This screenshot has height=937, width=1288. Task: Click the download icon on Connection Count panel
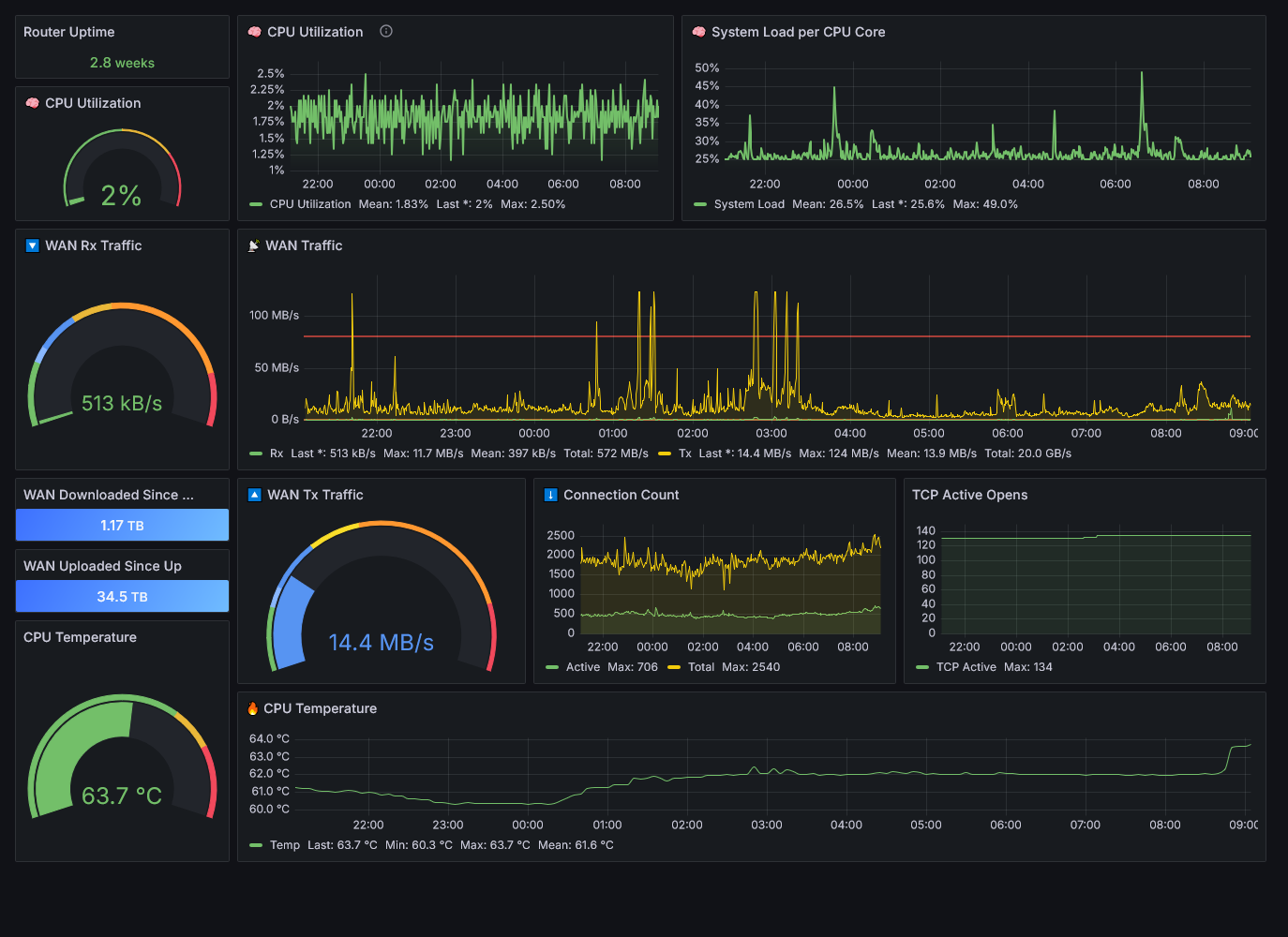coord(550,495)
